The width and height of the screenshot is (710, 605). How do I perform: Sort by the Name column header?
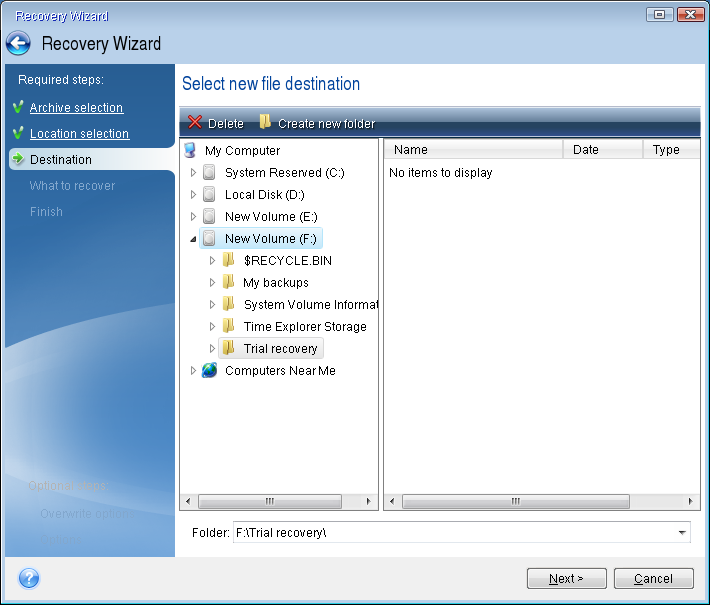[x=474, y=150]
